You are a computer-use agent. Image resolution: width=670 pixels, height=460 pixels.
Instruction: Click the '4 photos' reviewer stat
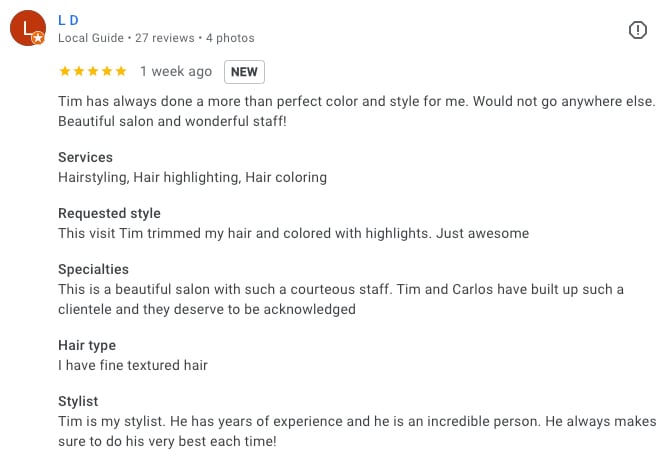[230, 38]
